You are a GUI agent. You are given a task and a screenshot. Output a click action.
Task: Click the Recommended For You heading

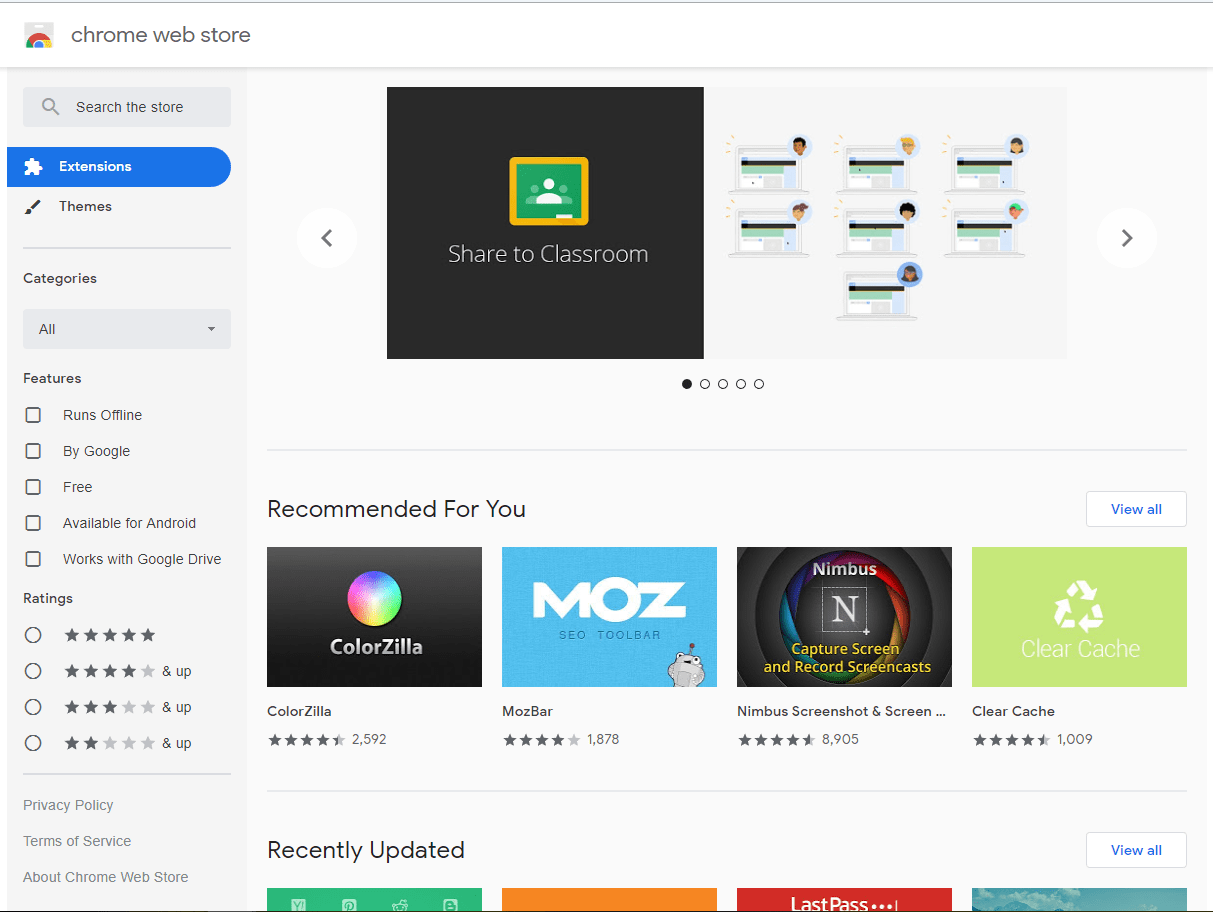click(396, 509)
